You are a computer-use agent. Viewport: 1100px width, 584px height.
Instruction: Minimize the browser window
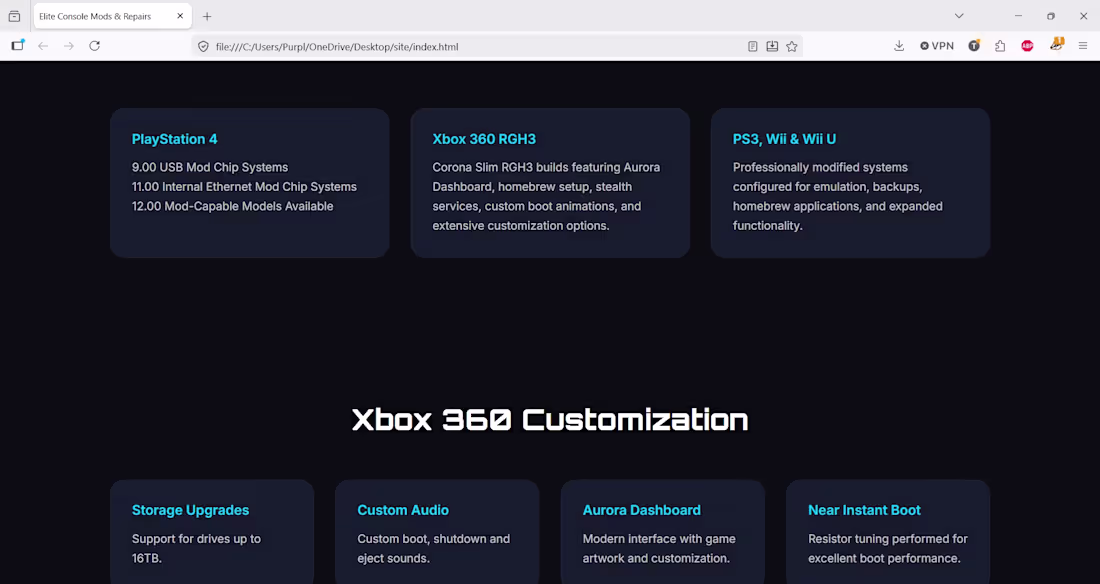[1018, 15]
